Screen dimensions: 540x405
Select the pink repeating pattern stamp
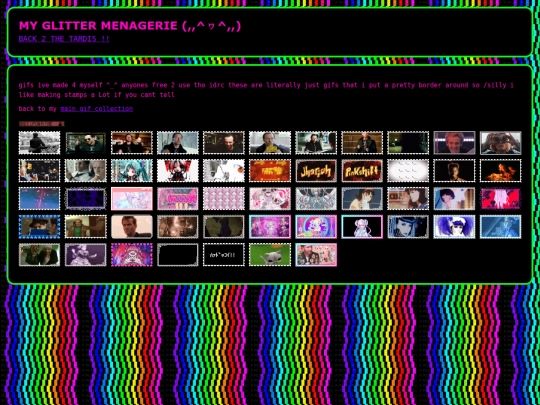[224, 199]
